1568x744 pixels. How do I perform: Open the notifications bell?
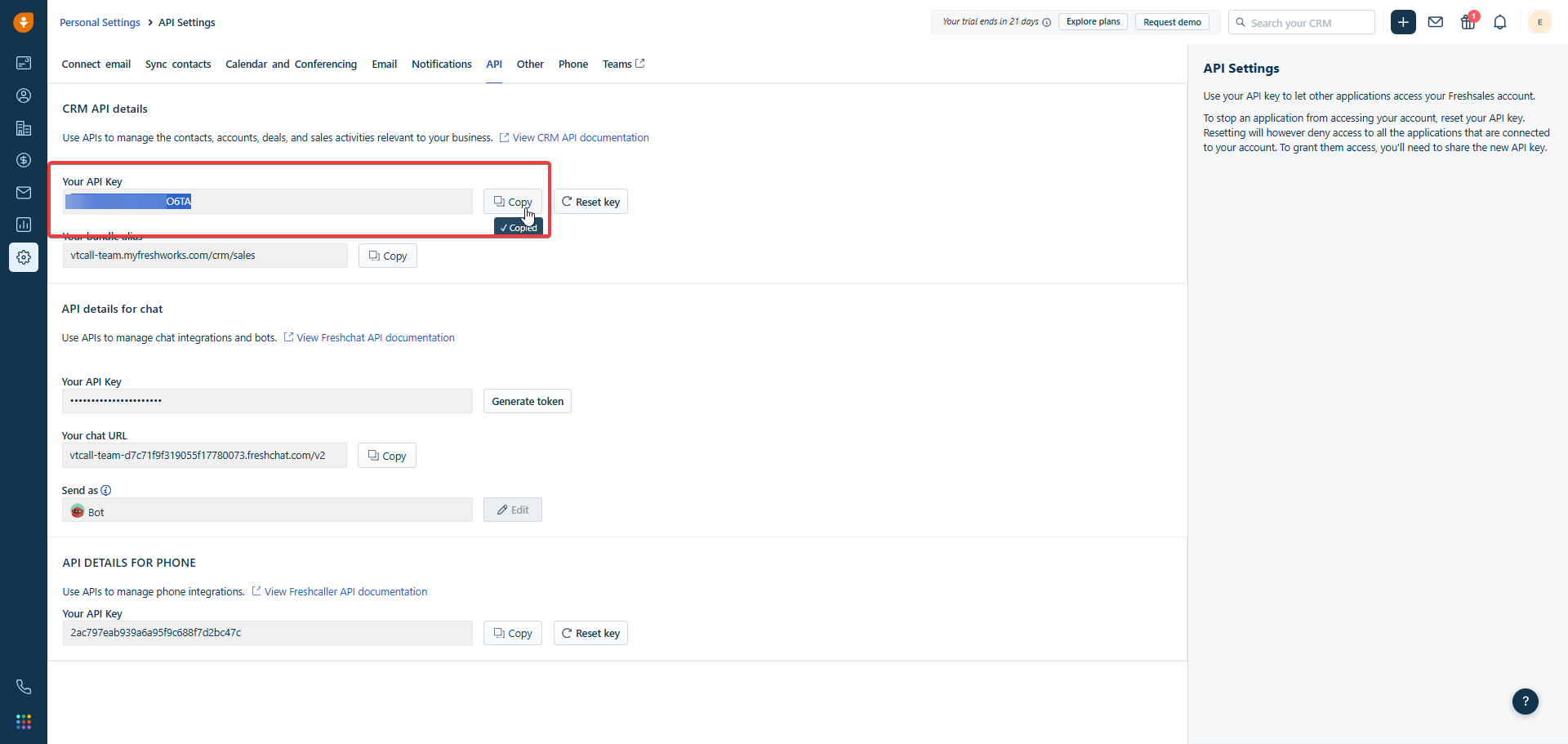coord(1500,22)
